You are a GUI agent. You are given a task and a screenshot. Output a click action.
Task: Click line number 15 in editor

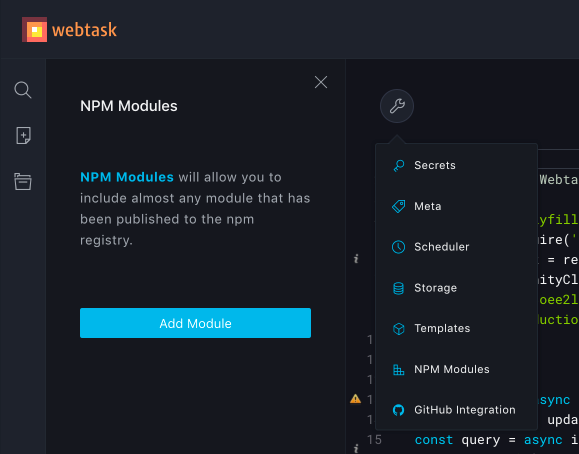click(x=374, y=440)
